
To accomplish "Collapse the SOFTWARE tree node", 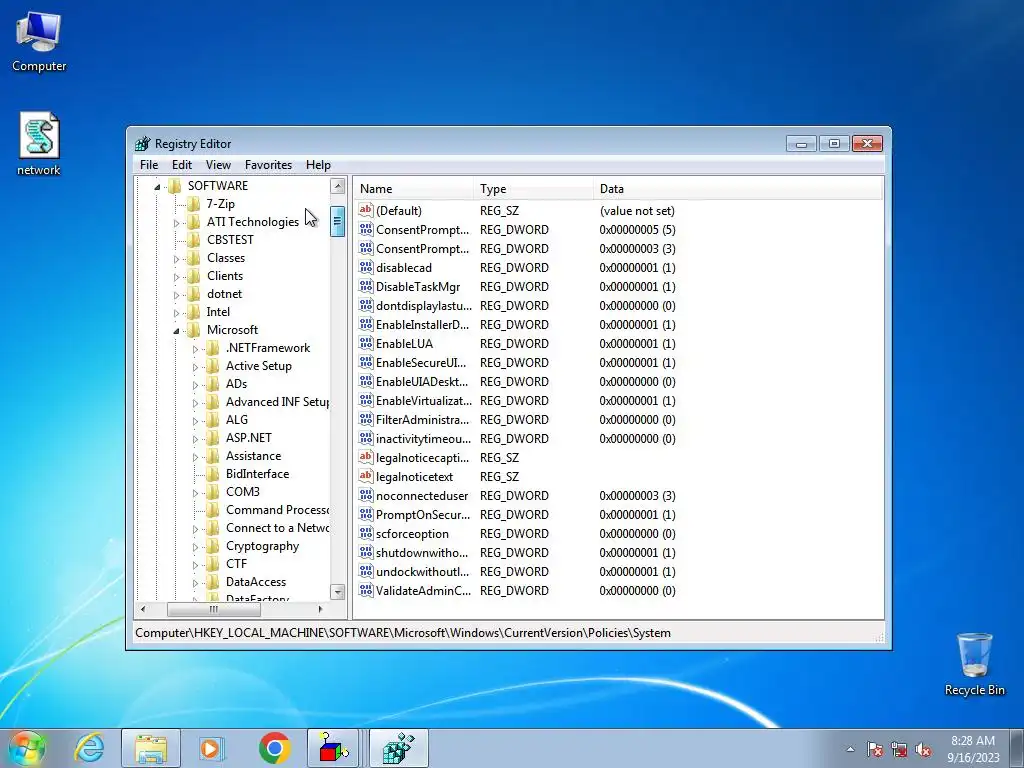I will pyautogui.click(x=157, y=187).
